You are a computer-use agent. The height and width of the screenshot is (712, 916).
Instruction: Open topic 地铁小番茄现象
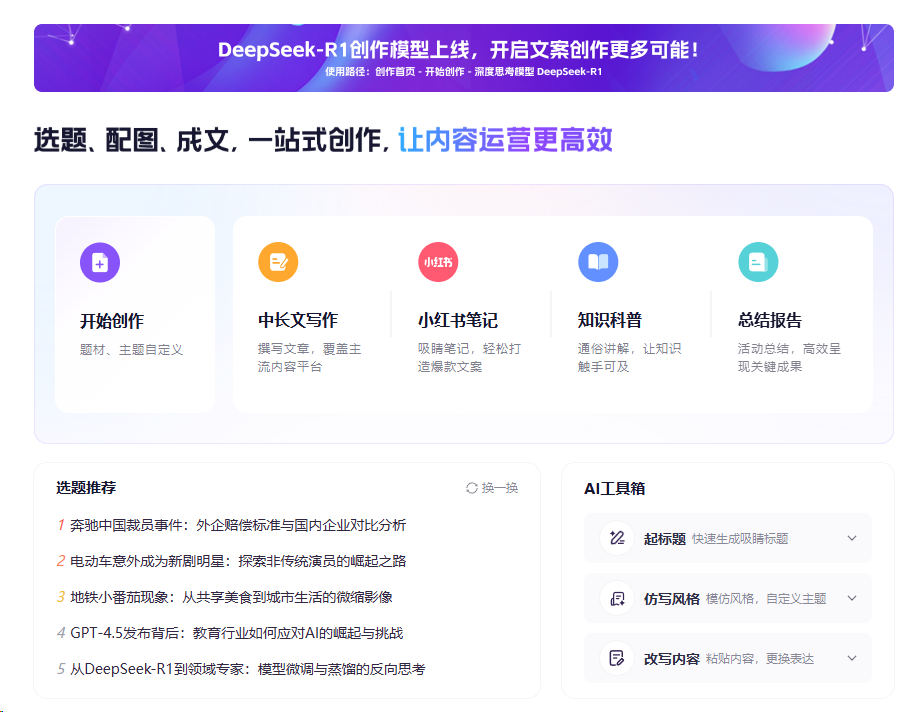tap(231, 597)
